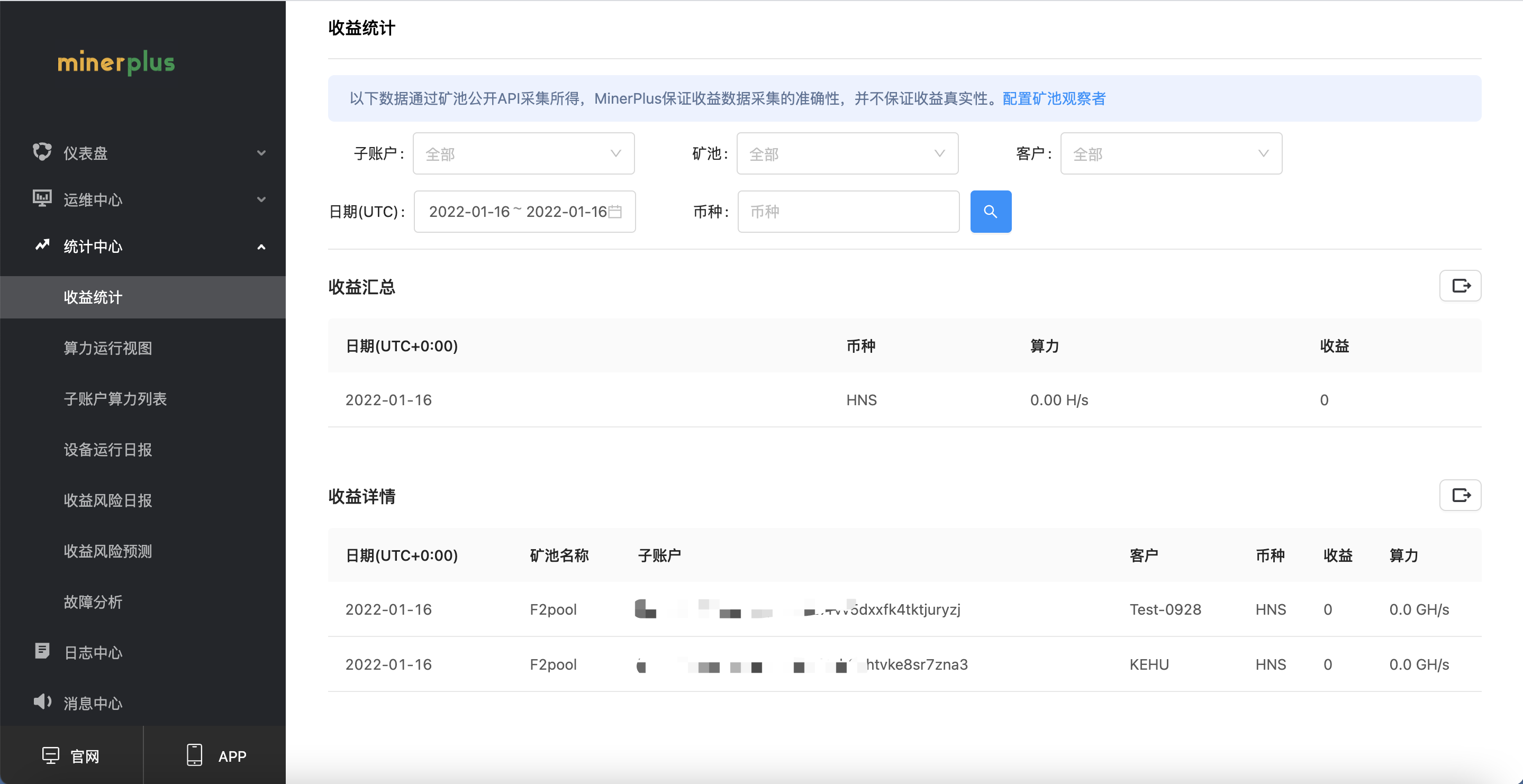The height and width of the screenshot is (784, 1523).
Task: Open 子账户算力列表 page
Action: (x=115, y=399)
